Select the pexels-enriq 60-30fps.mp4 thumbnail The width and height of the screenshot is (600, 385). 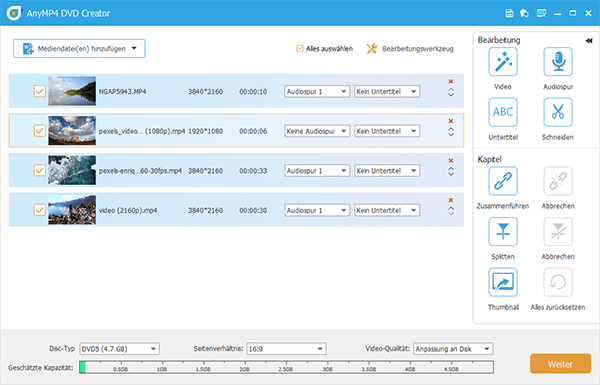72,170
